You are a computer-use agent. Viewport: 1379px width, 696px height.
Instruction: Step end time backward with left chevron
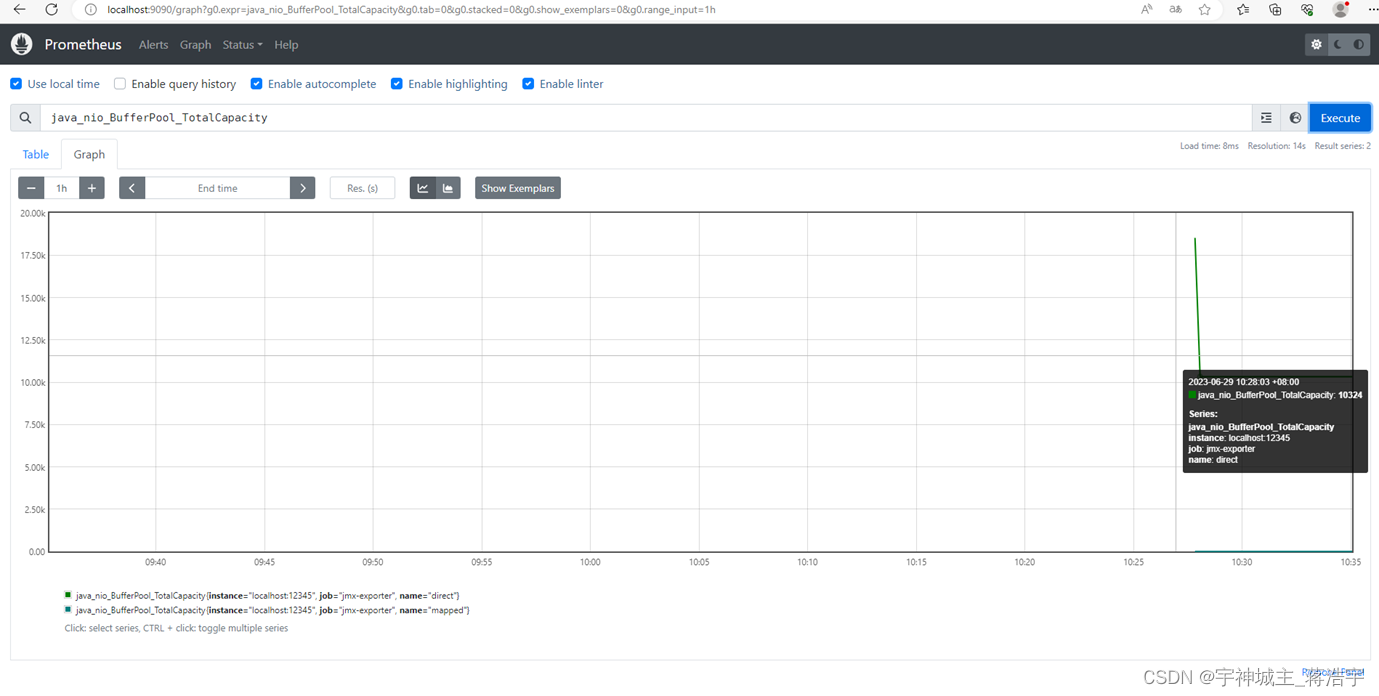131,187
